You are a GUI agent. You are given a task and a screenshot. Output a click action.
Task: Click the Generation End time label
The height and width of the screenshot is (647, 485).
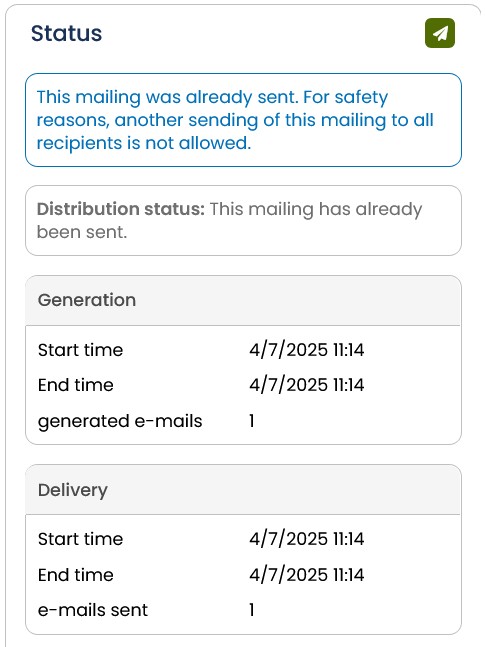[x=76, y=385]
